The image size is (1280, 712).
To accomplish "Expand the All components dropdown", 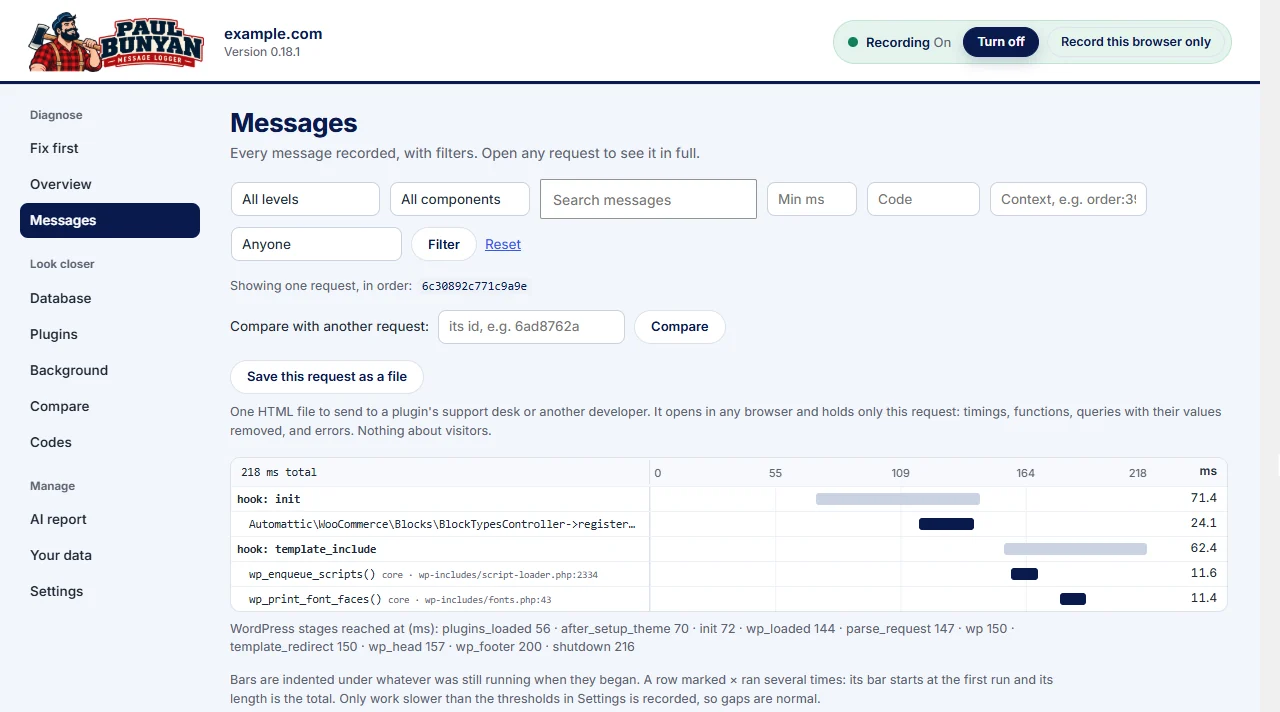I will [460, 199].
